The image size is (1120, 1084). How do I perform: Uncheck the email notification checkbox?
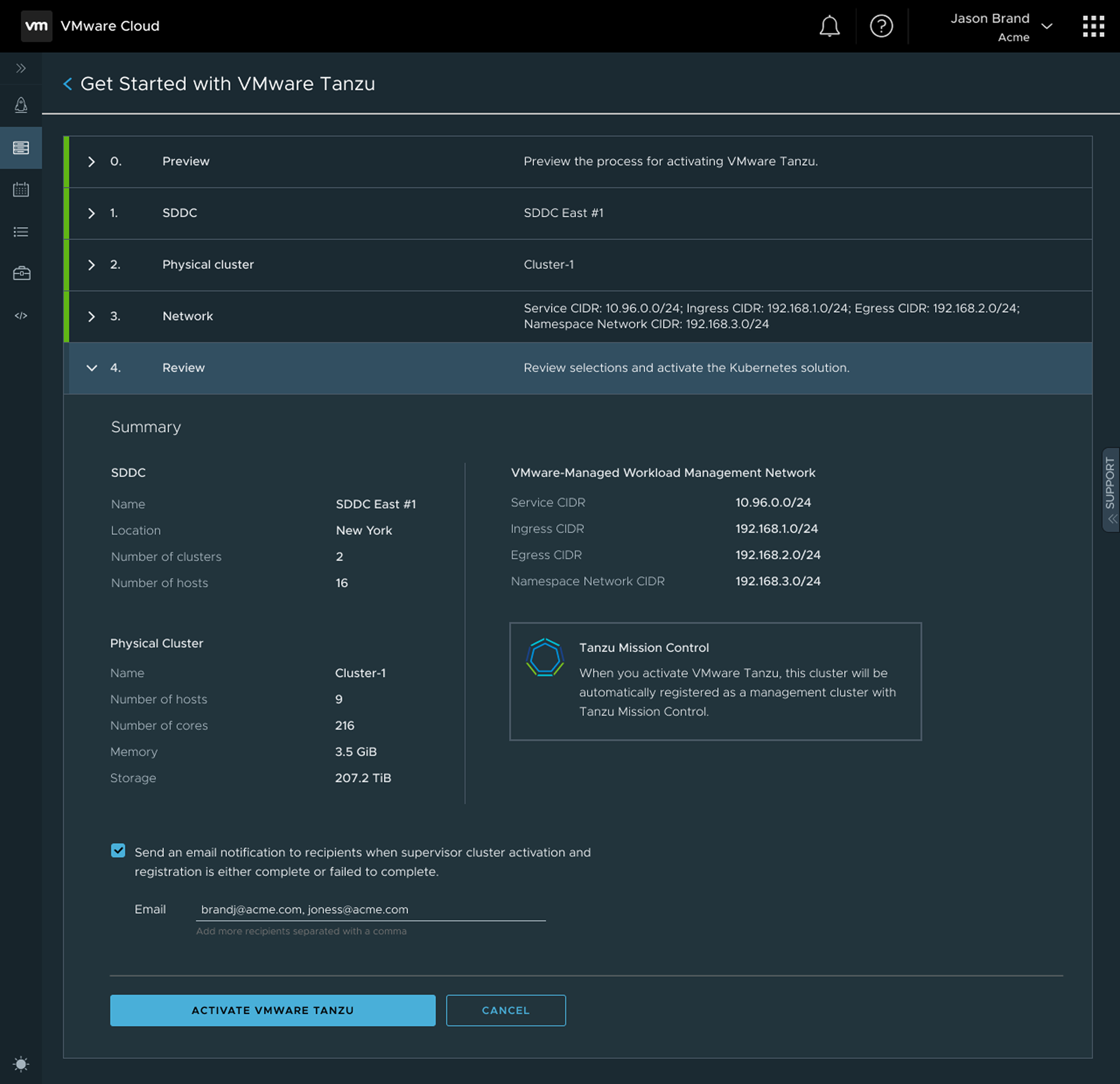[x=118, y=851]
